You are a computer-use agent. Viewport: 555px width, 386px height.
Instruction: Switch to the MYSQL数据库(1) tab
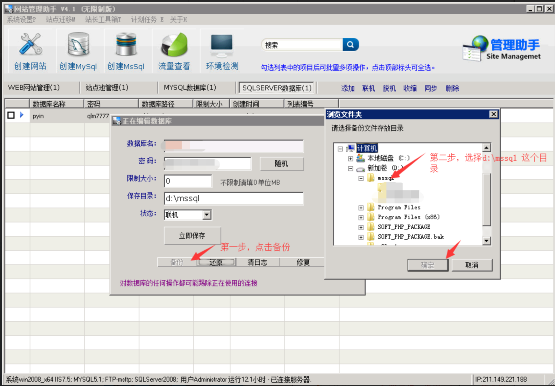point(189,87)
